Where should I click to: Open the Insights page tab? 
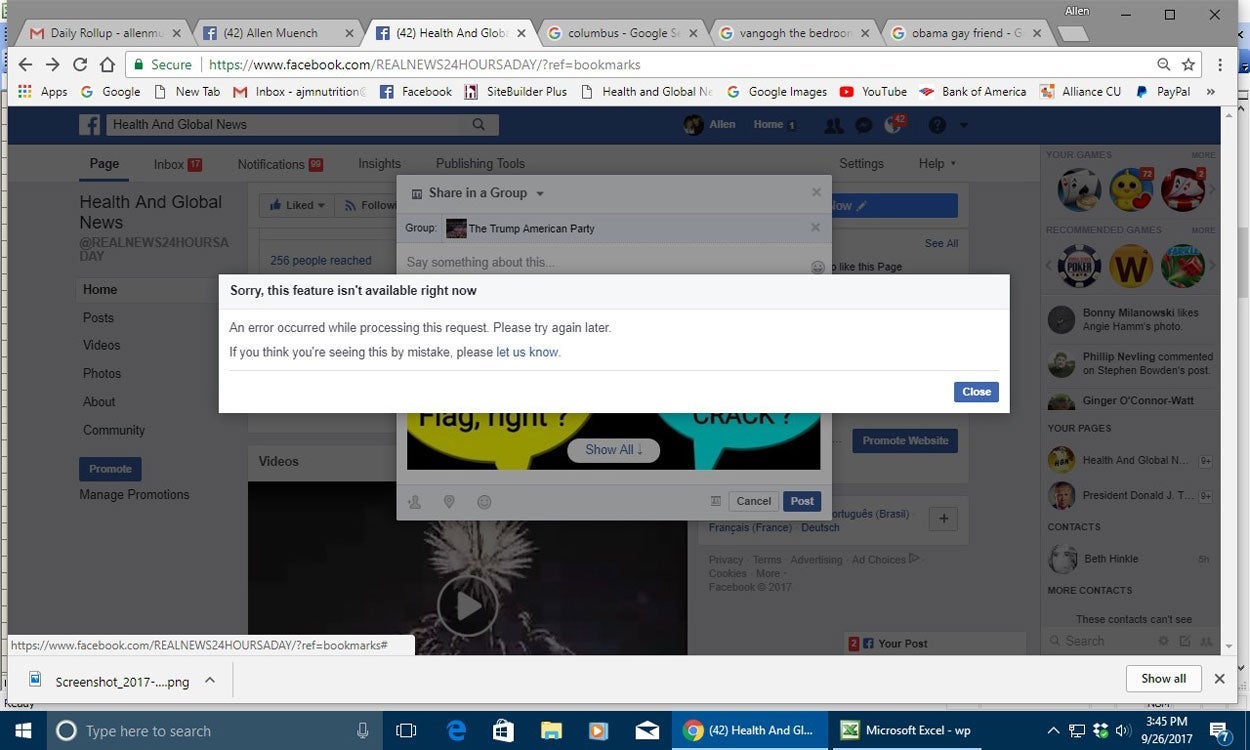click(x=379, y=164)
